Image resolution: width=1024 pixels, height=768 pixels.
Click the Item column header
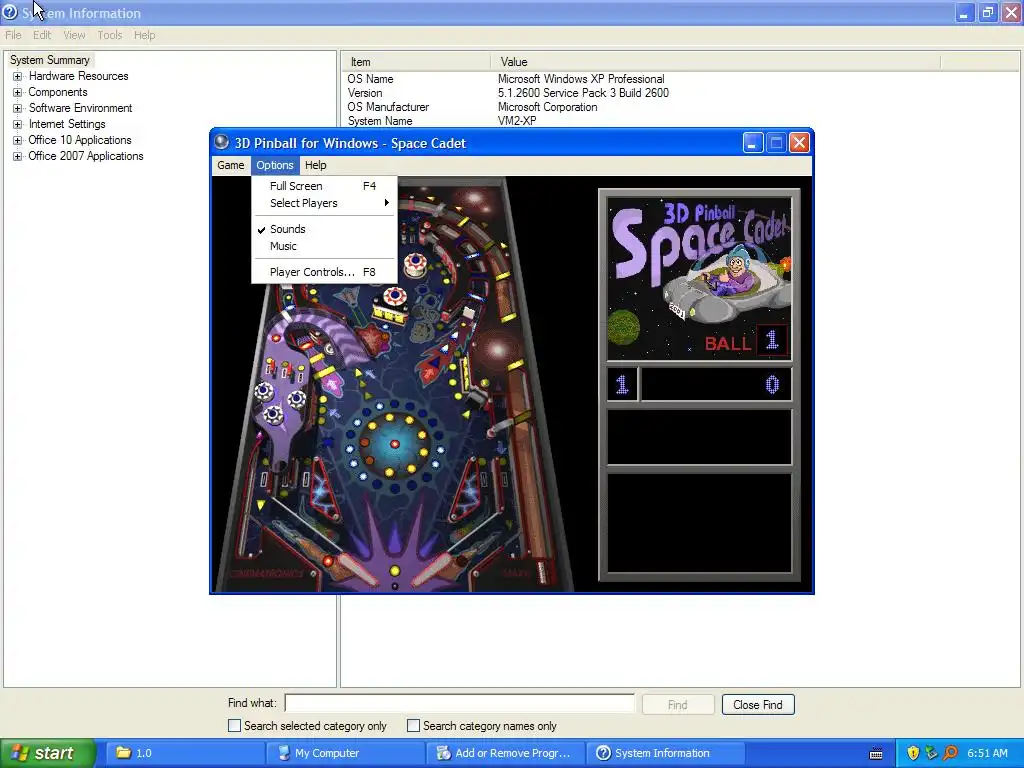(415, 62)
